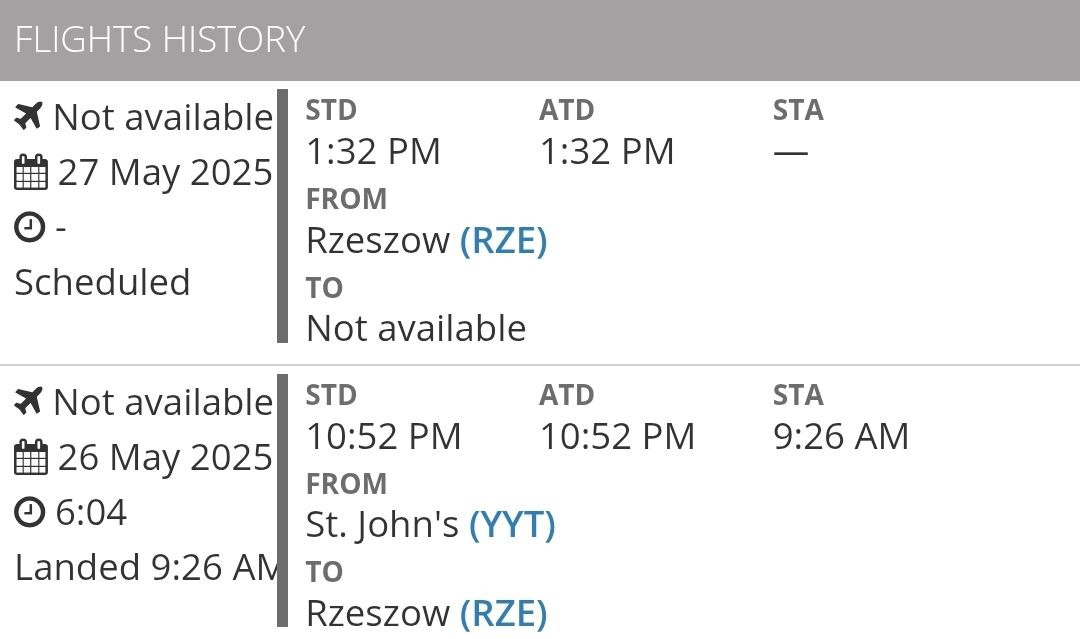This screenshot has height=639, width=1080.
Task: Click the 27 May 2025 date
Action: click(x=164, y=173)
